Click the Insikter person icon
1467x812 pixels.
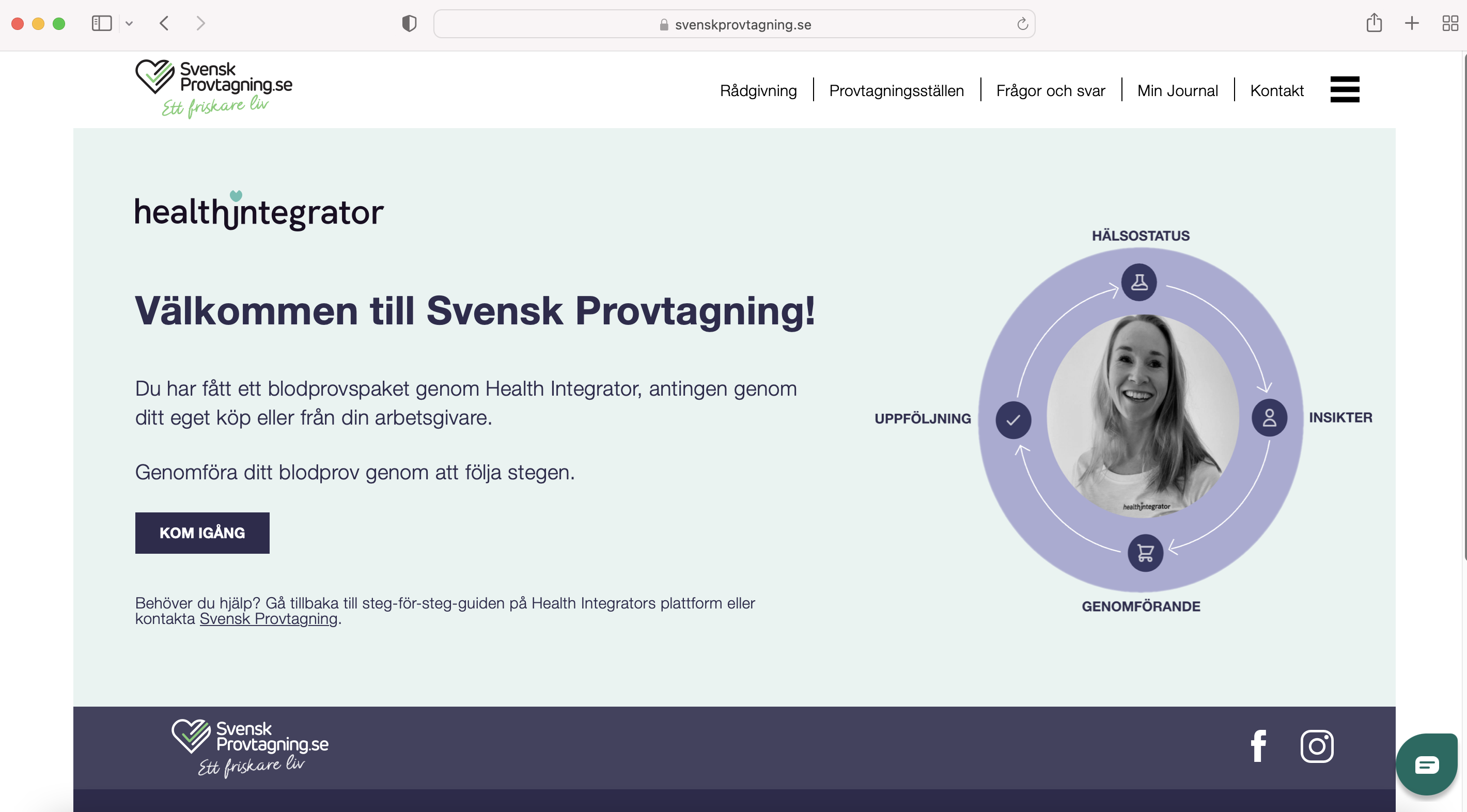coord(1269,418)
